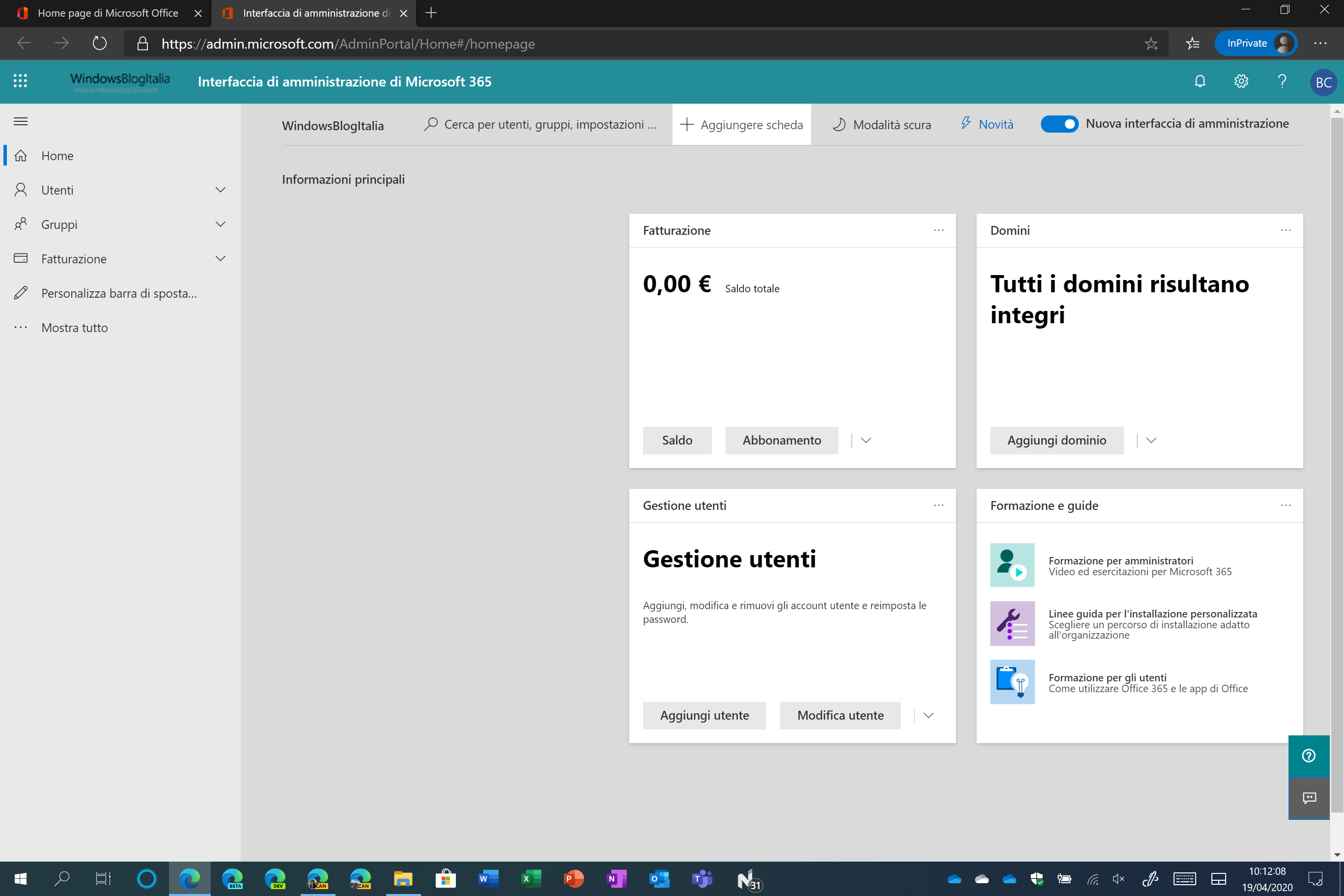Open Formazione per gli utenti link
1344x896 pixels.
1107,678
